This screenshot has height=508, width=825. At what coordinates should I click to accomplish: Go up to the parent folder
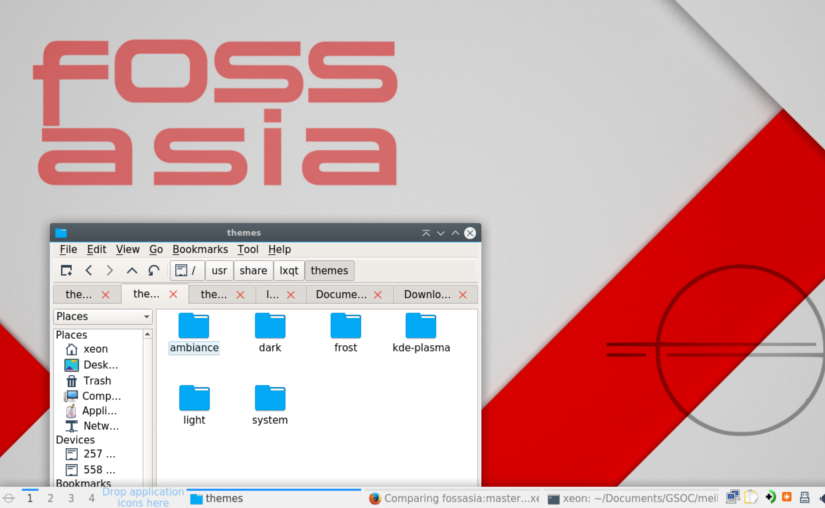click(132, 271)
